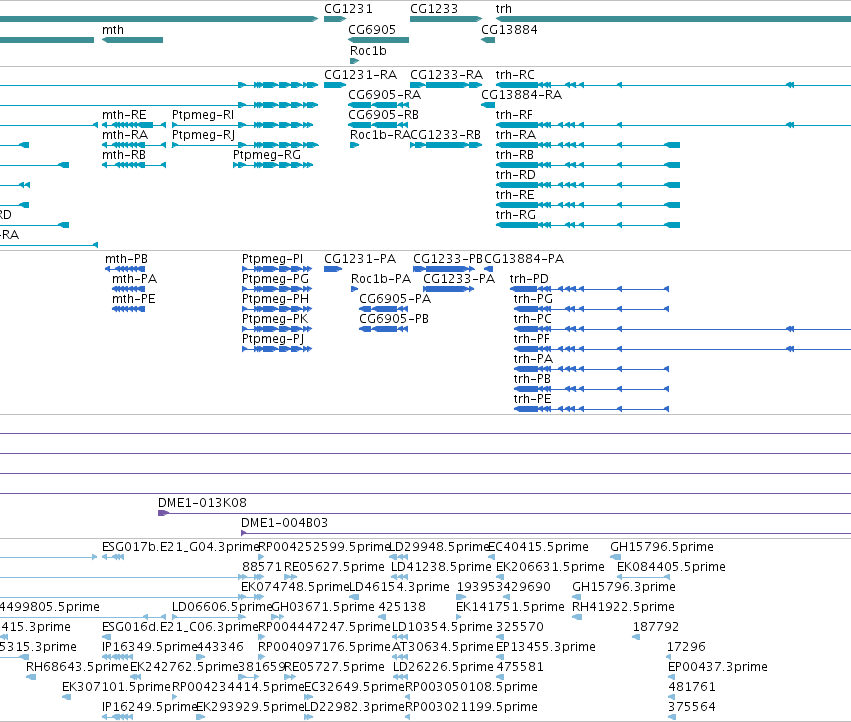
Task: Click the ESG017b.E21_G04.3prime EST
Action: tap(180, 547)
